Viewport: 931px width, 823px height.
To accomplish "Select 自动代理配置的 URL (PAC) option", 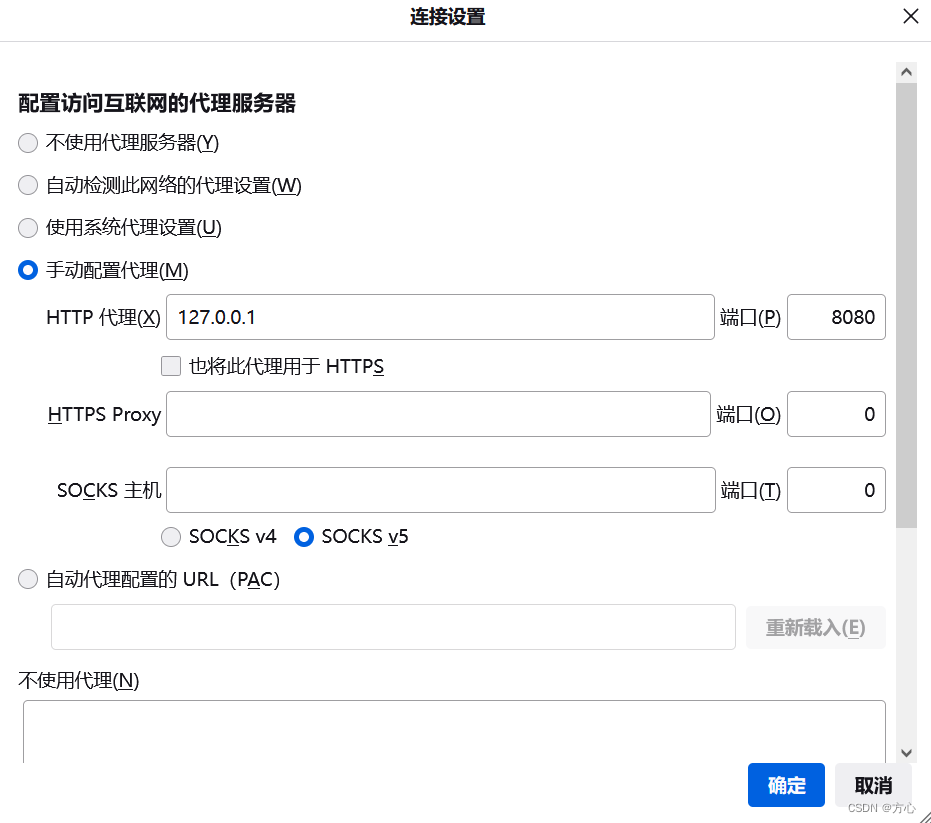I will coord(28,579).
